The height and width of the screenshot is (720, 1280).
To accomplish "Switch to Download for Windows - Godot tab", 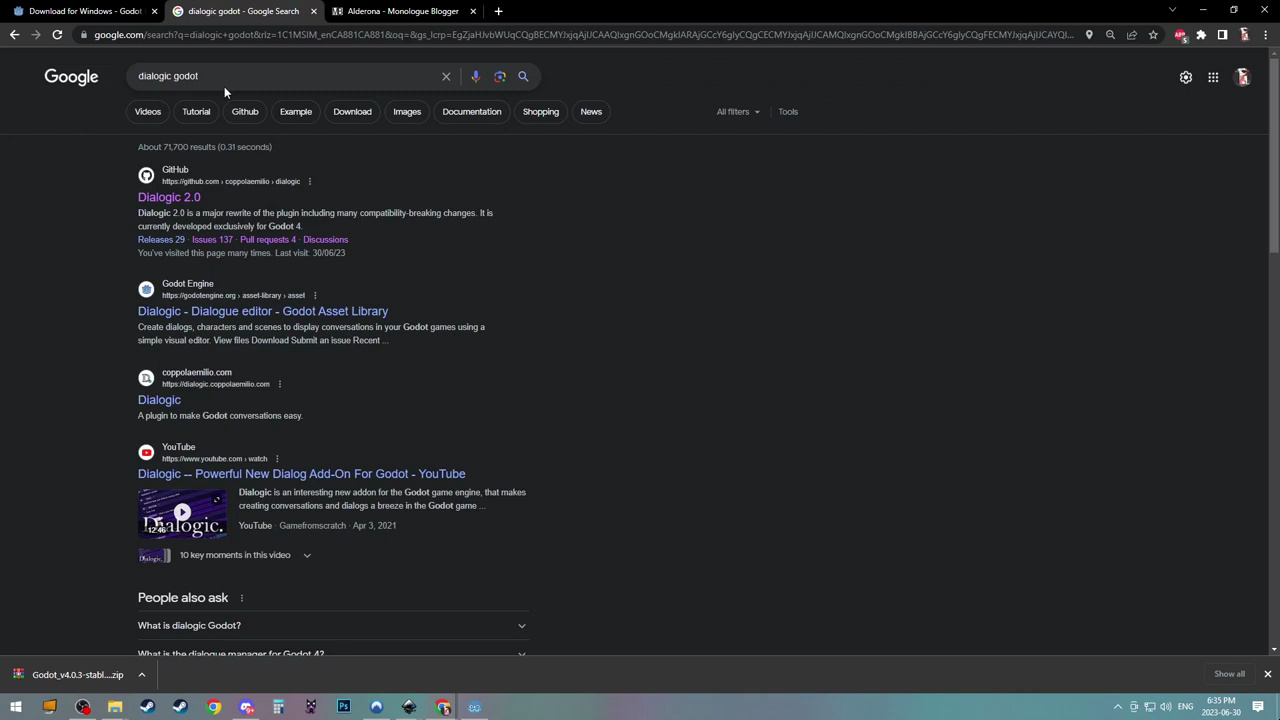I will (x=85, y=11).
